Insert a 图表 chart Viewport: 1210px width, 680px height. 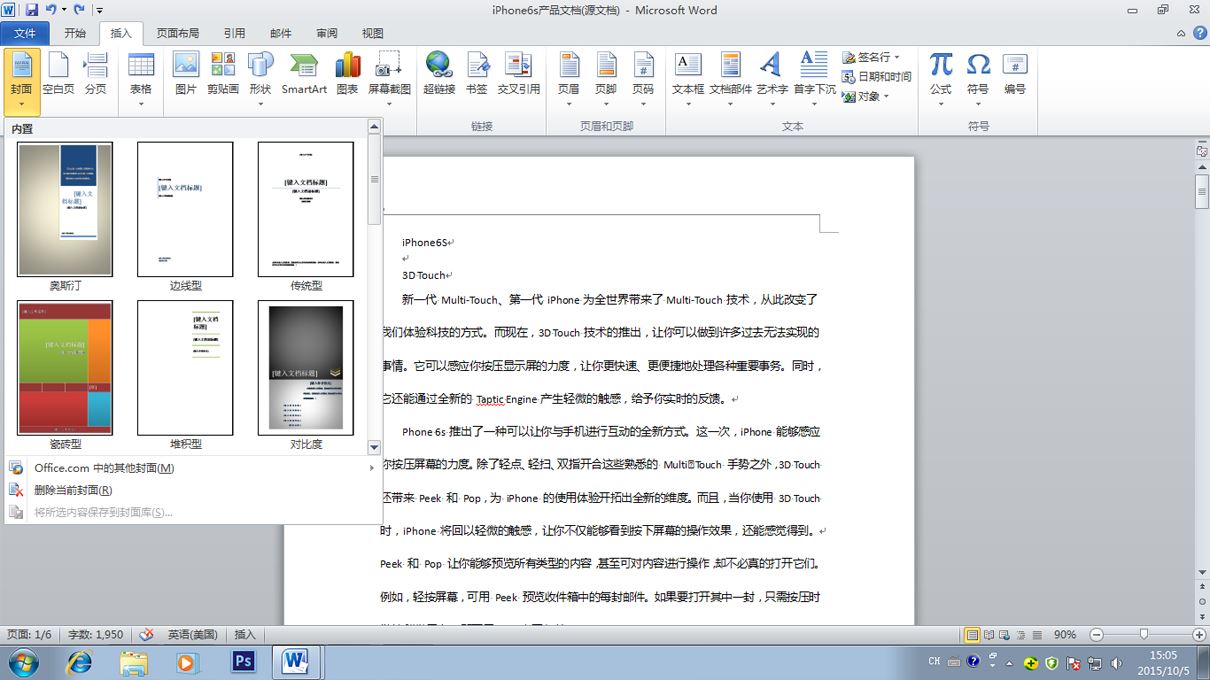(x=347, y=75)
